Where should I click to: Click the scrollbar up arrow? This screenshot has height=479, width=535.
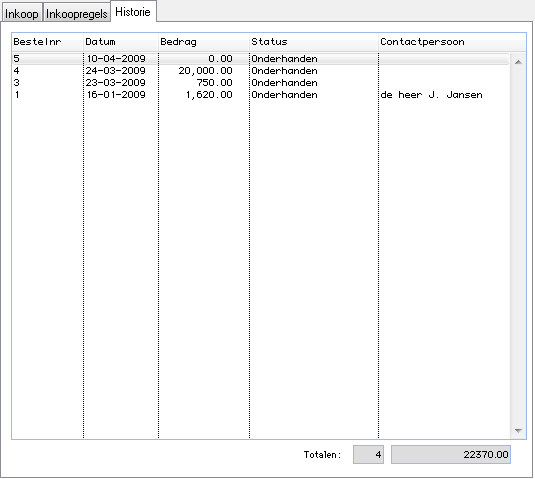tap(518, 62)
